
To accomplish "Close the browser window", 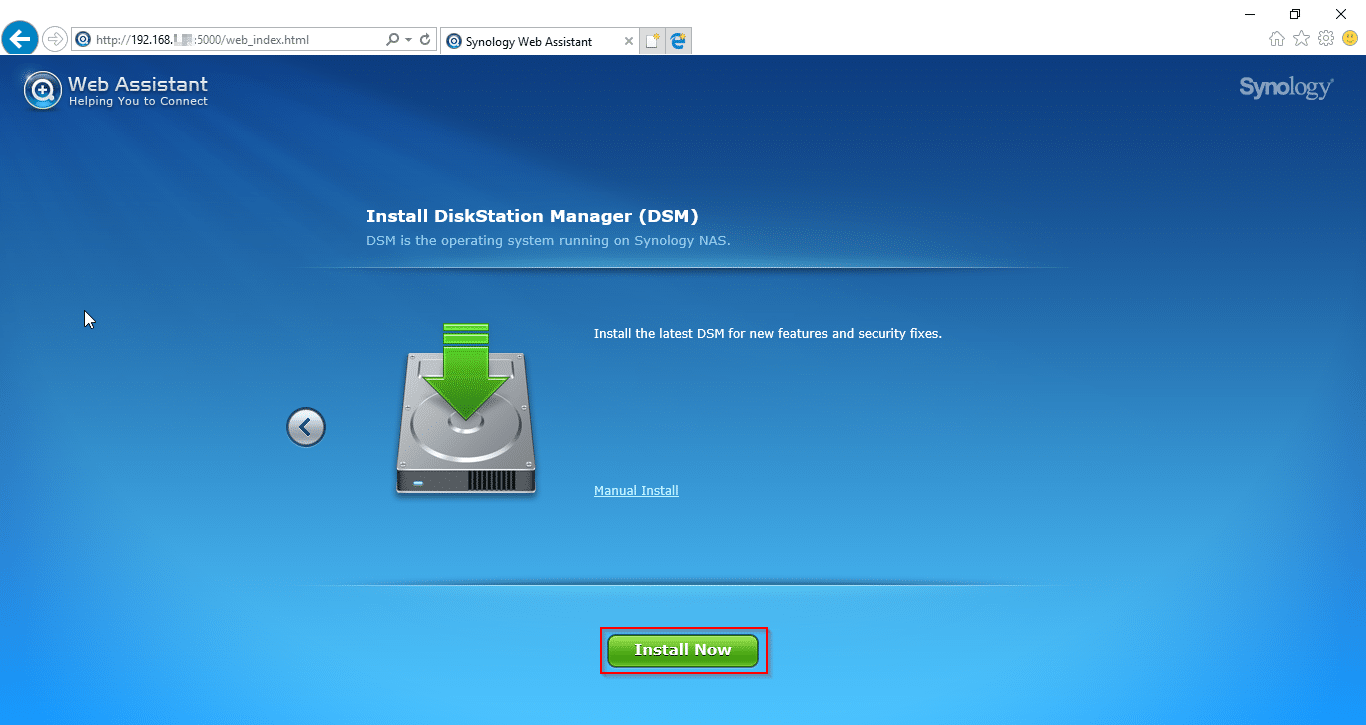I will [1341, 14].
